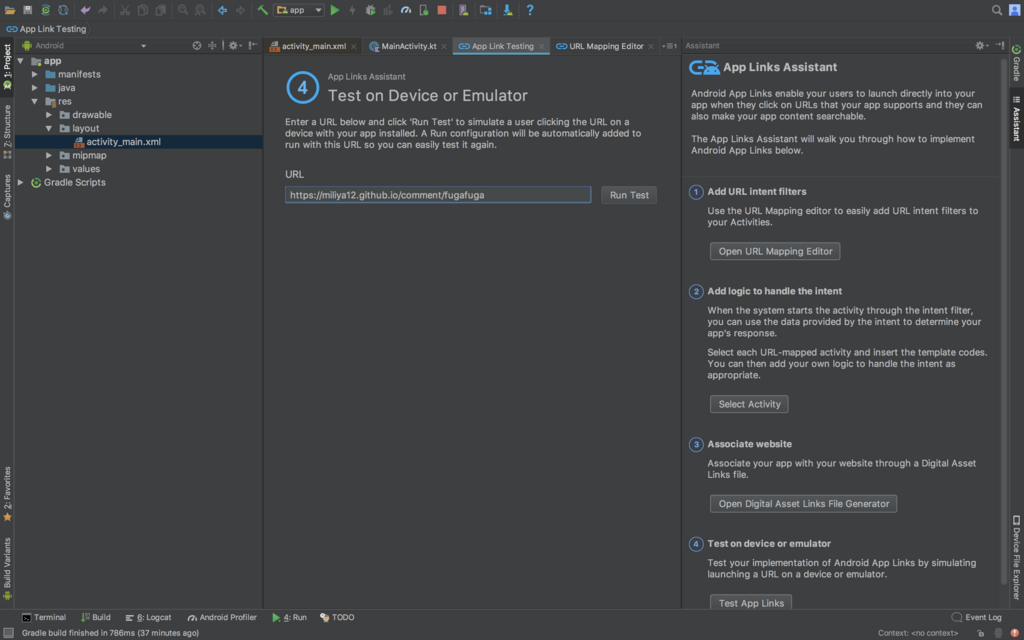Click the SDK Manager download icon
Image resolution: width=1024 pixels, height=640 pixels.
(x=507, y=10)
